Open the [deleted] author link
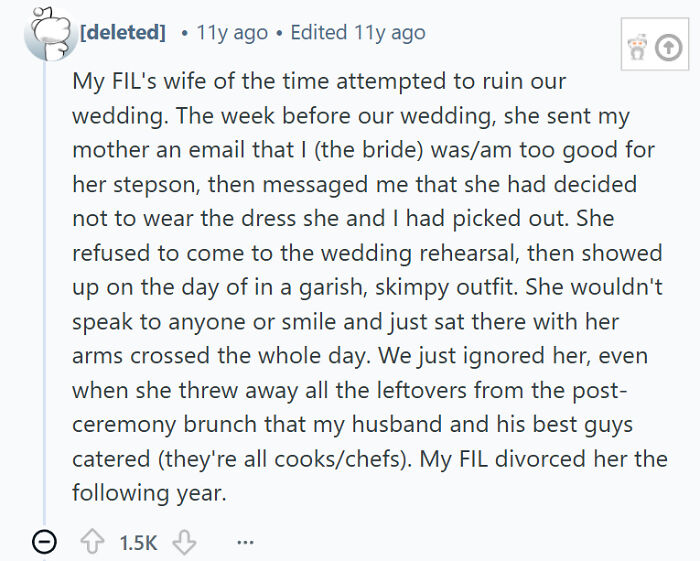Screen dimensions: 700x561 click(x=123, y=32)
